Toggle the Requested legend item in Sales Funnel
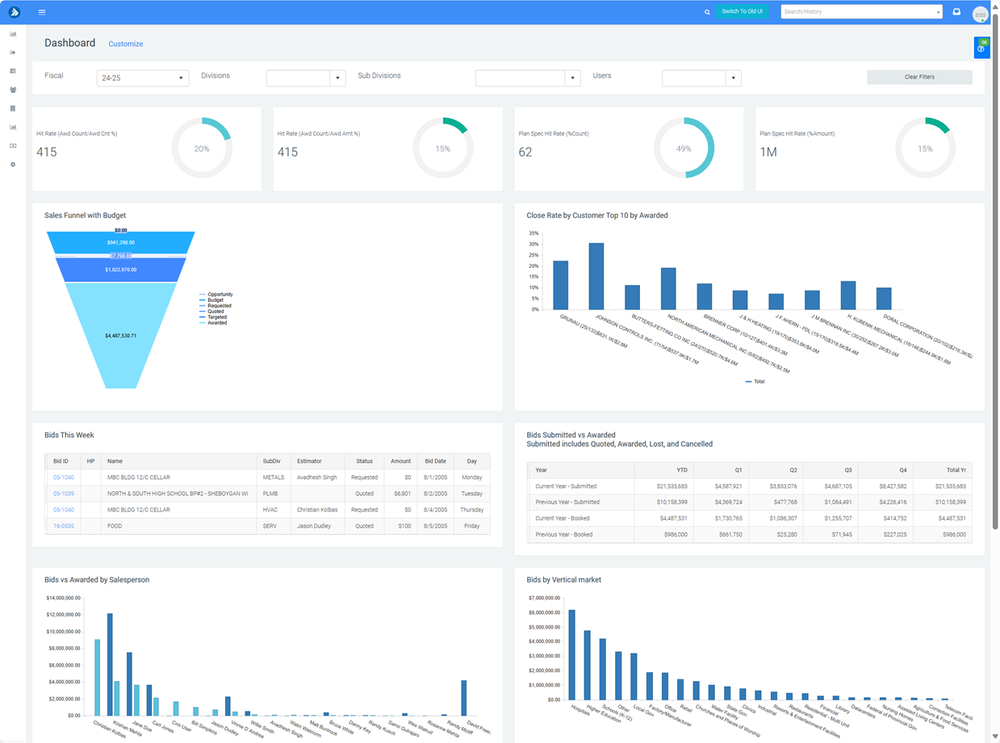This screenshot has width=1000, height=743. [216, 305]
